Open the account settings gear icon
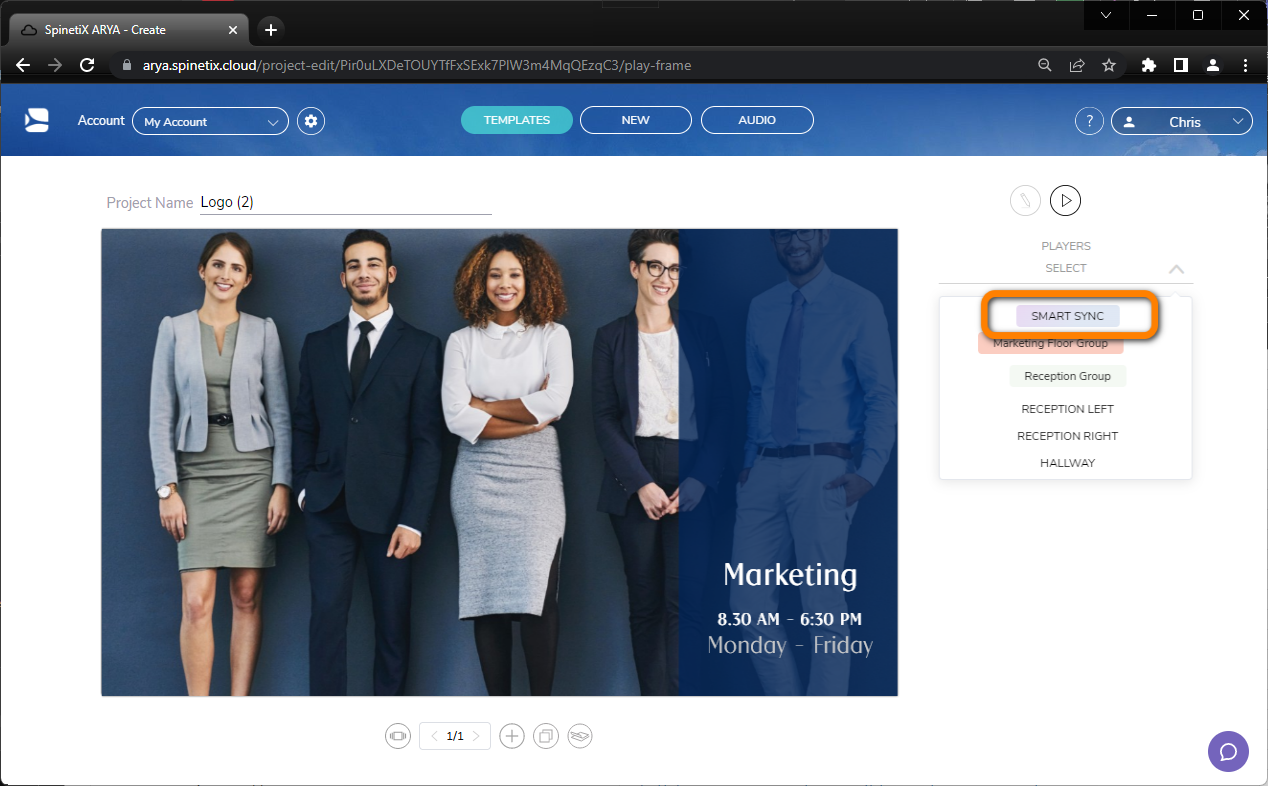This screenshot has width=1268, height=786. 310,120
